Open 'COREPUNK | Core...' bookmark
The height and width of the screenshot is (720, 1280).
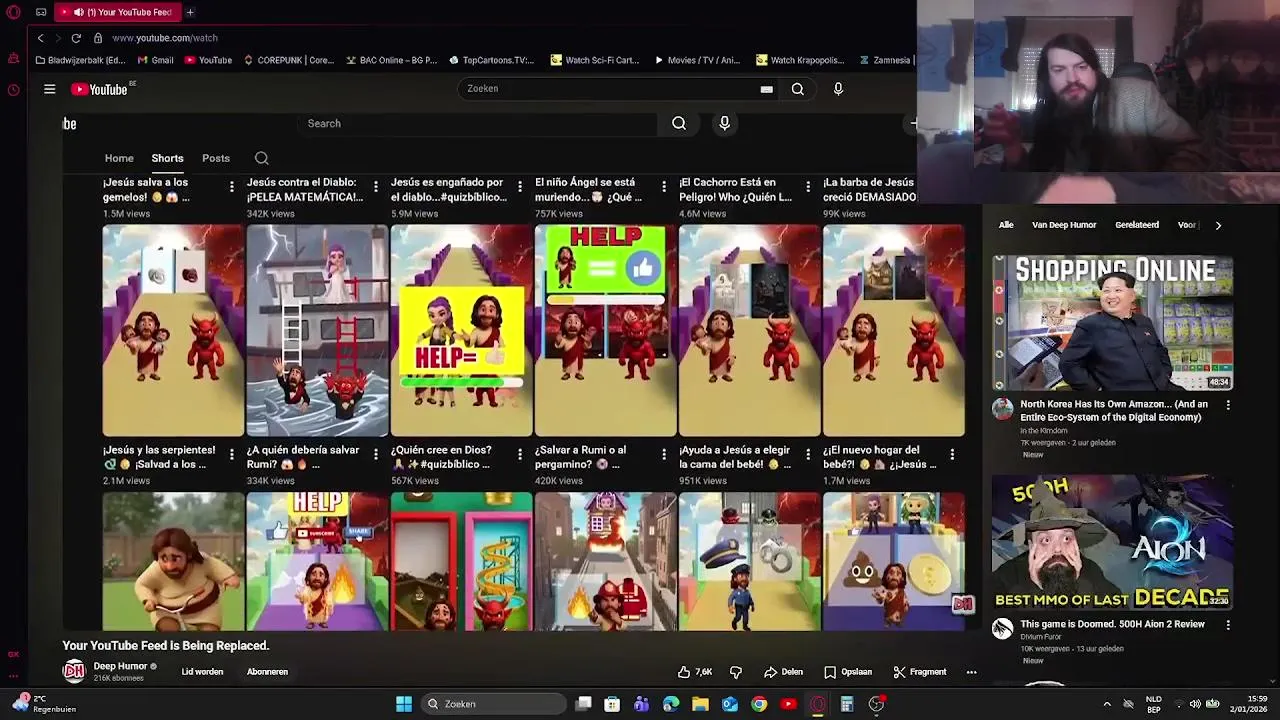(x=288, y=60)
